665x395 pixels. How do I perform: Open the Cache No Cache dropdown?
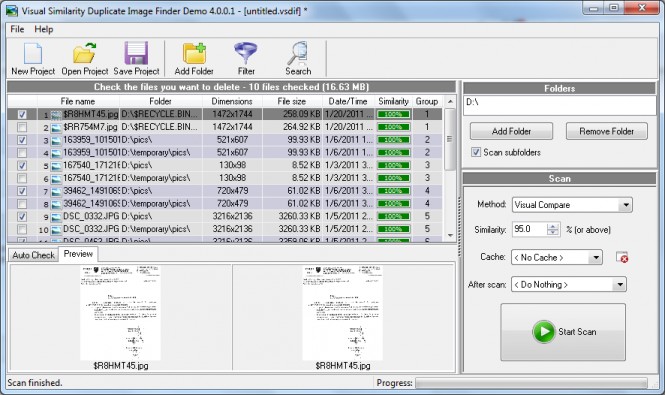coord(595,258)
